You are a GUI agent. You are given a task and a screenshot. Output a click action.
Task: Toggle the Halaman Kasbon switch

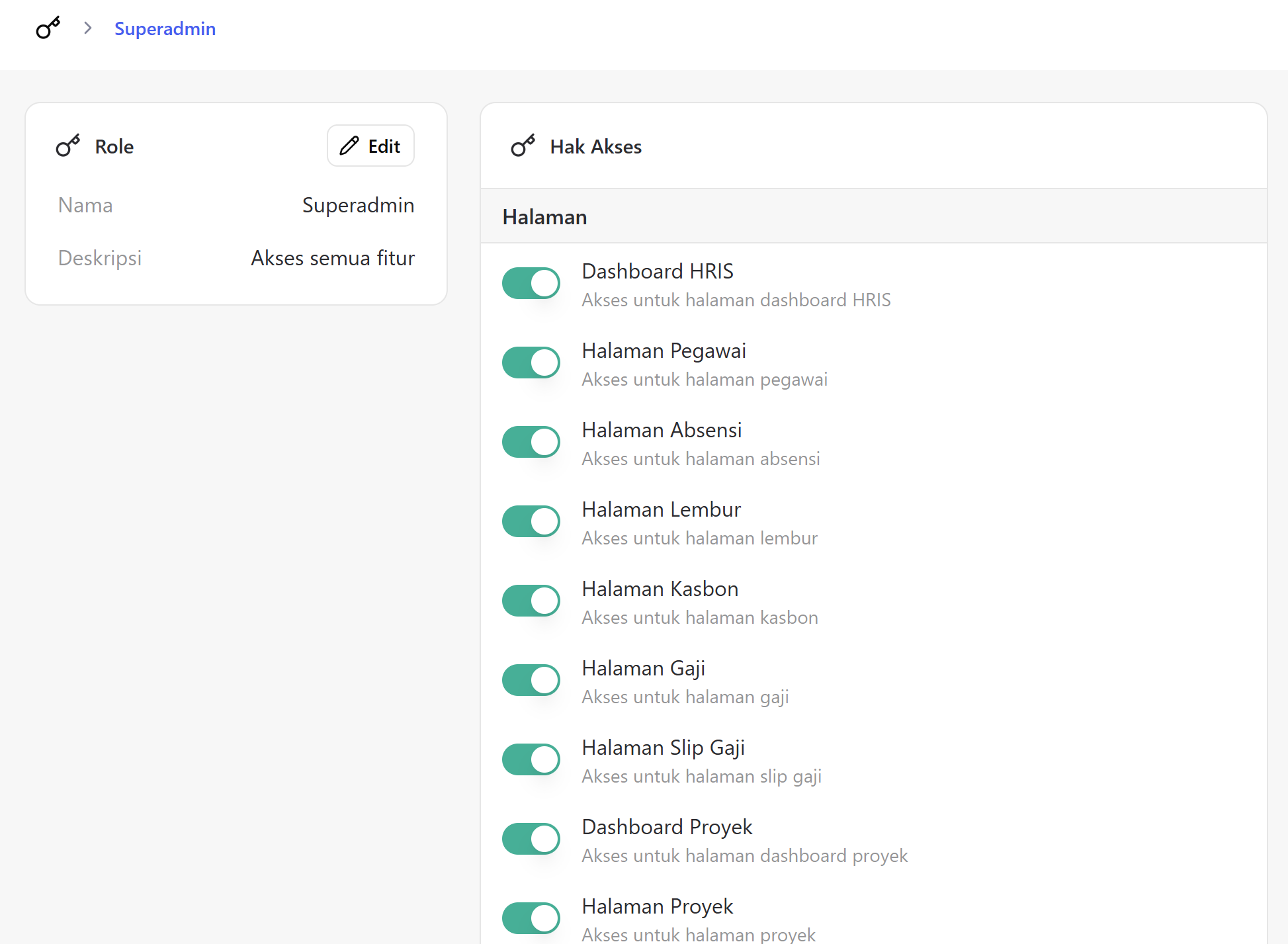click(x=531, y=601)
